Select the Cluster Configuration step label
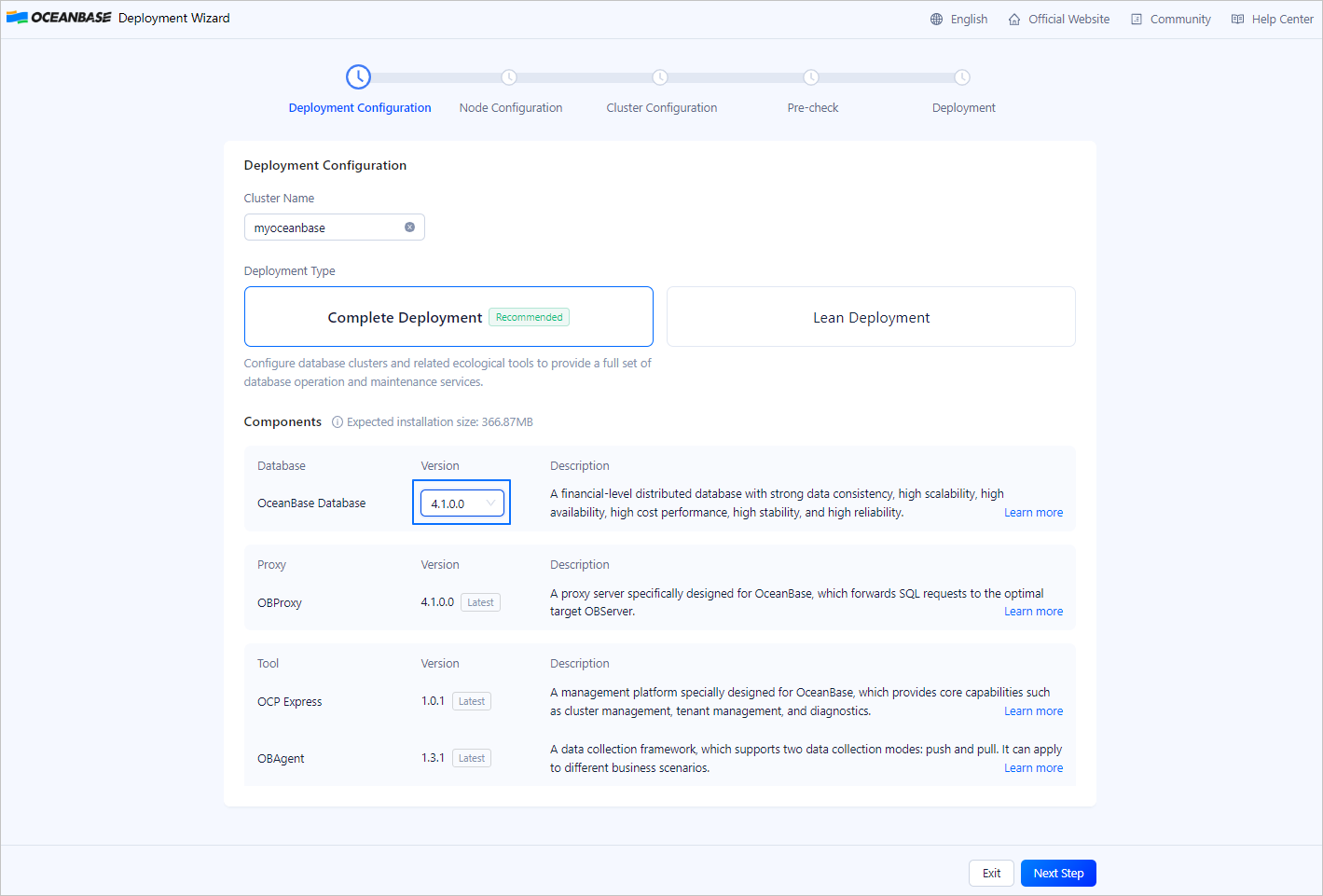 (662, 108)
